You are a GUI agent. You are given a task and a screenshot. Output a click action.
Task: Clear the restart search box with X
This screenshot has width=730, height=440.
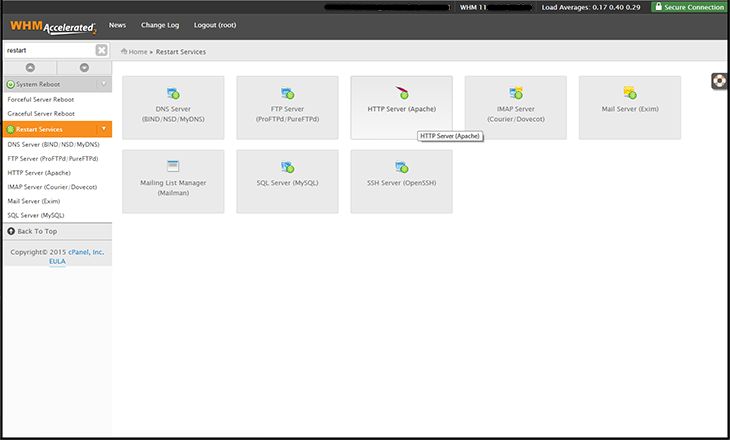[x=101, y=50]
